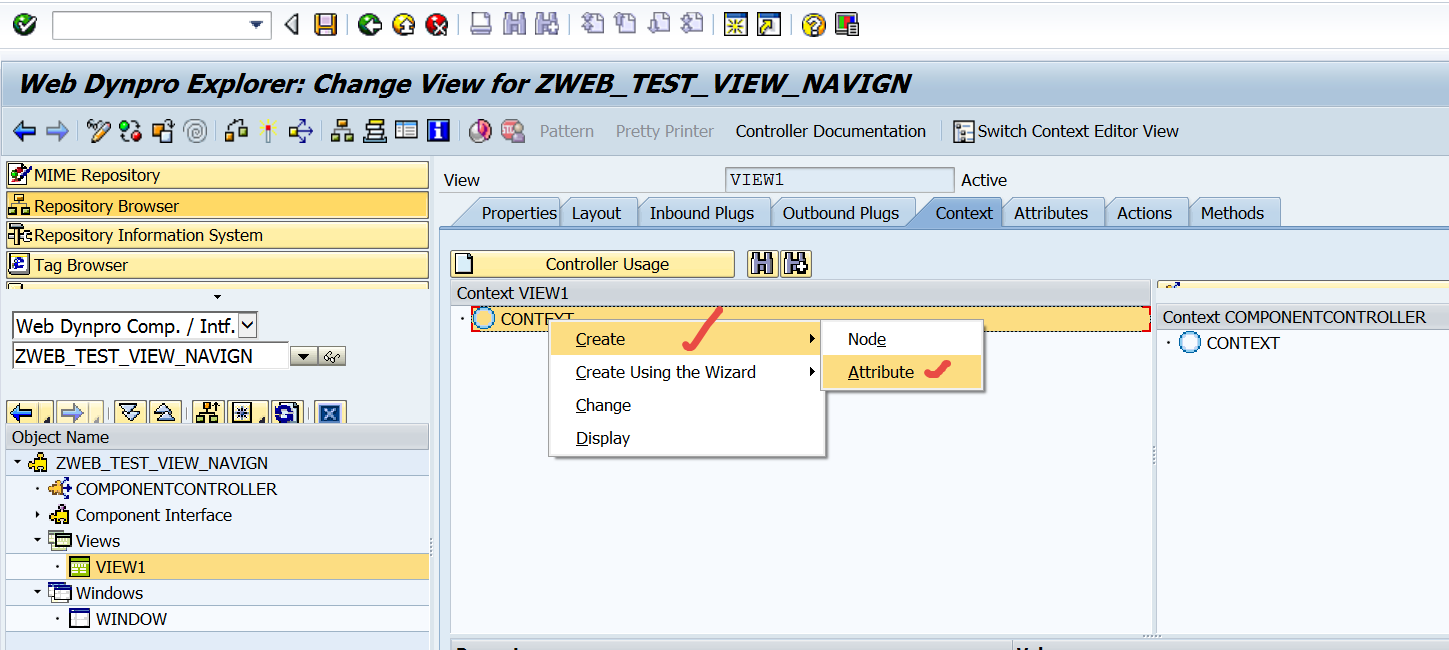Click the refresh icon in the object tree toolbar
This screenshot has width=1449, height=650.
coord(287,413)
